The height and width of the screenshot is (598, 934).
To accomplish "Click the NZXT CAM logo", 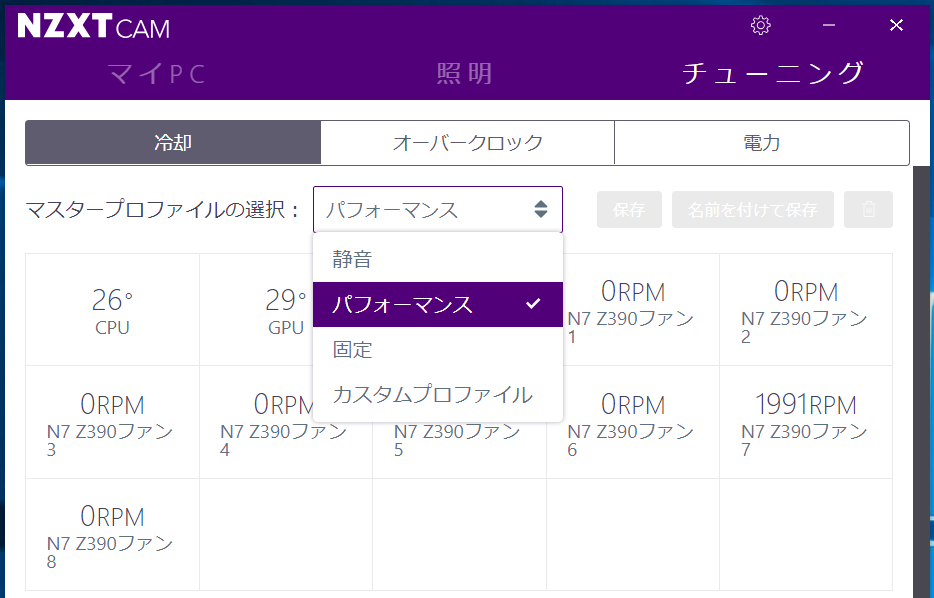I will (x=94, y=26).
